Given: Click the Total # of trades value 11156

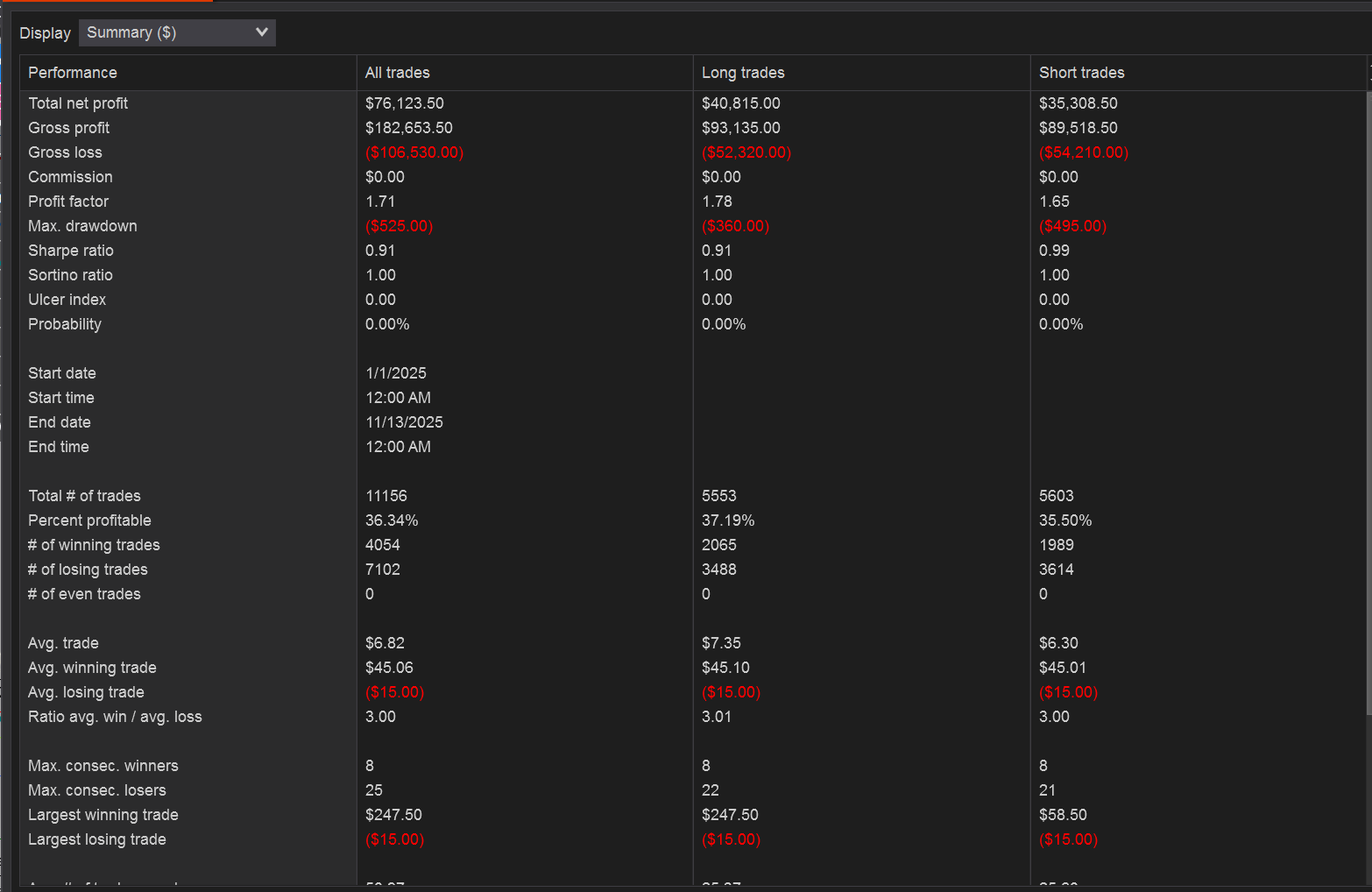Looking at the screenshot, I should coord(386,496).
